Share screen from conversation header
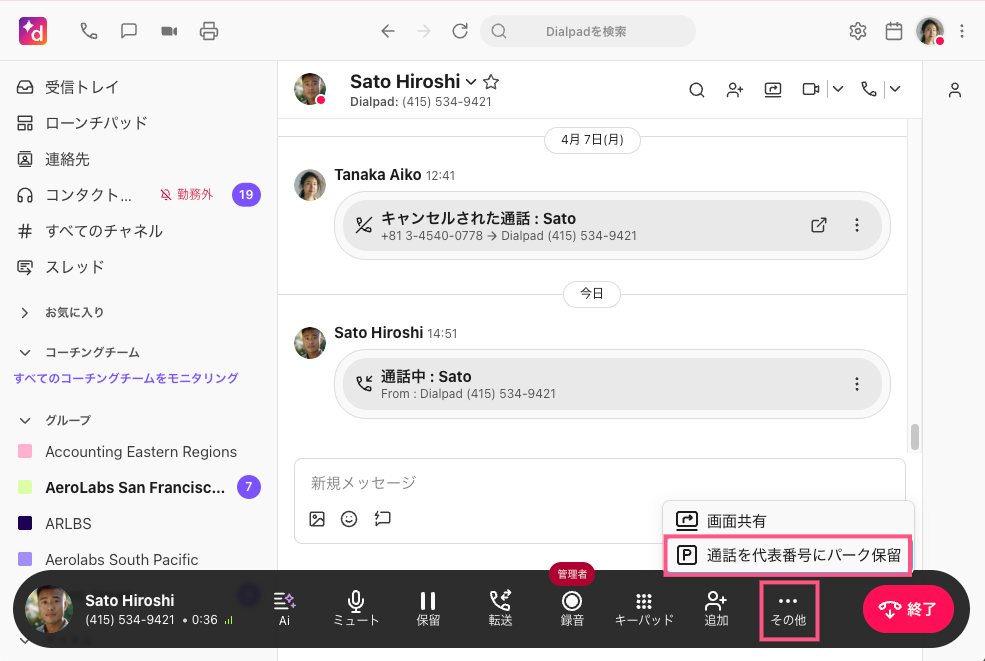Image resolution: width=985 pixels, height=661 pixels. point(773,90)
